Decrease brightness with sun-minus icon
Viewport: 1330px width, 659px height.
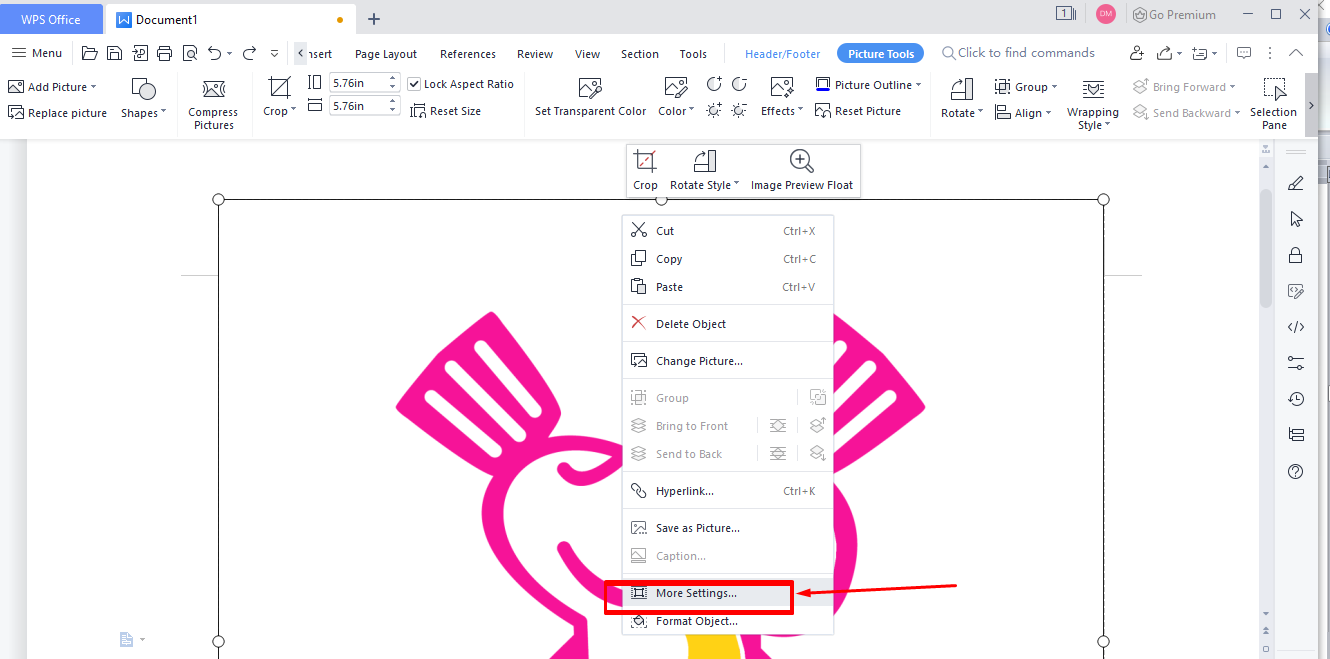coord(739,110)
